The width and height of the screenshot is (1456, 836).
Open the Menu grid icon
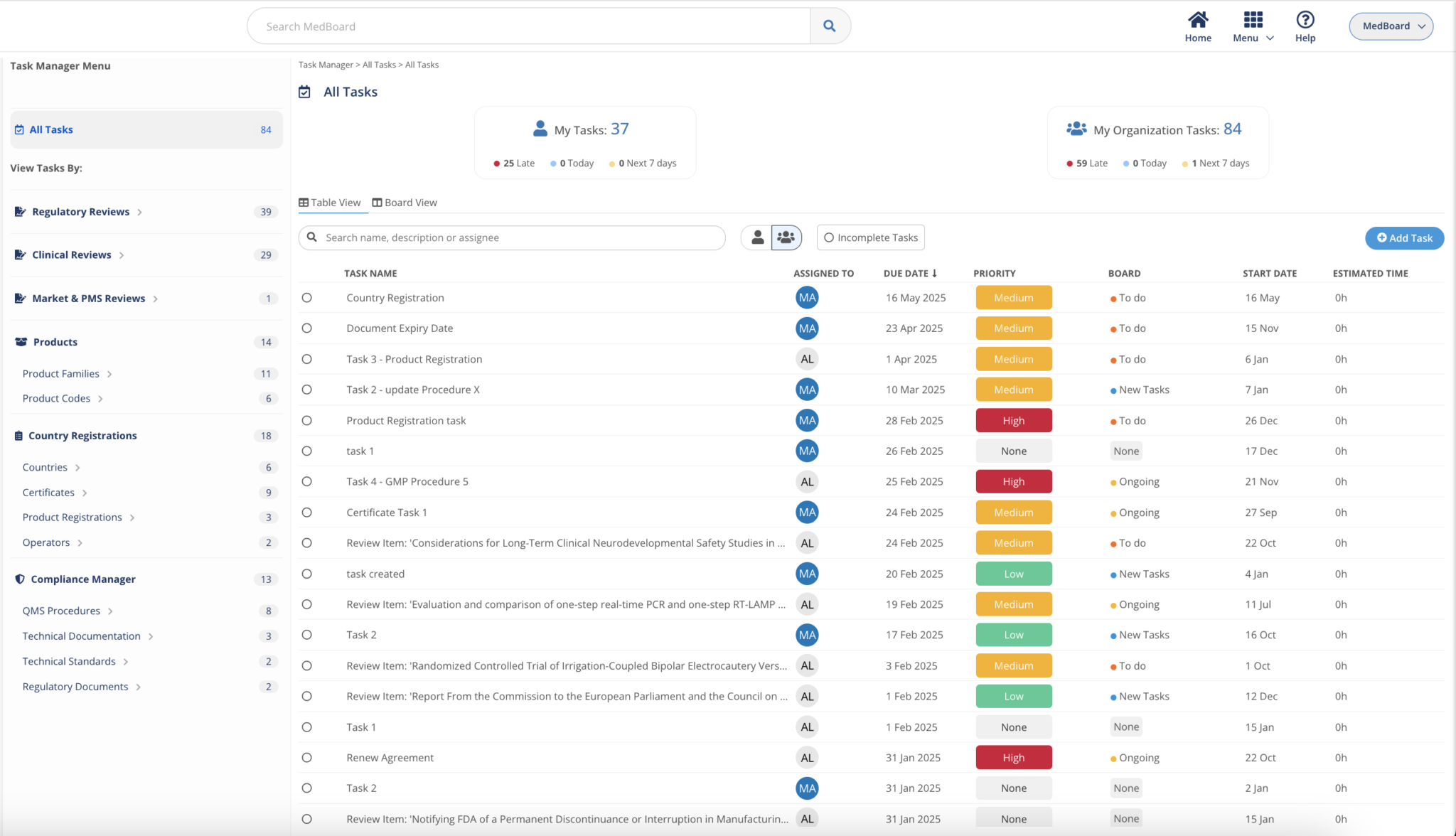point(1253,18)
